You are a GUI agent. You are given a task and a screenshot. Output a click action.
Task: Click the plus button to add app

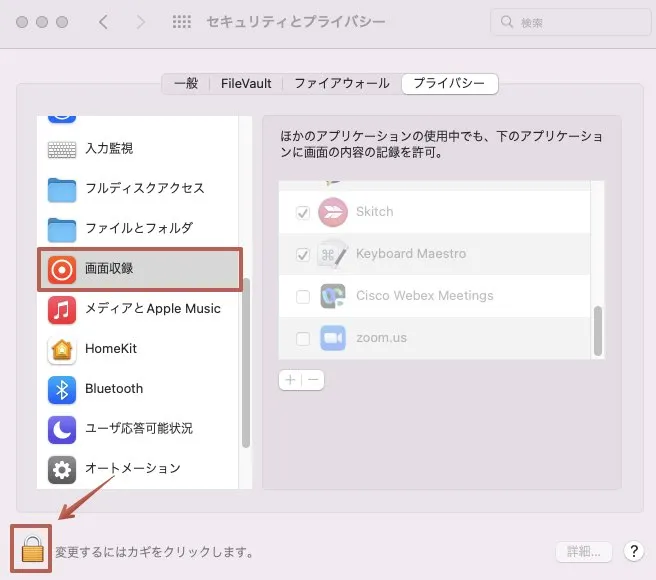click(290, 380)
